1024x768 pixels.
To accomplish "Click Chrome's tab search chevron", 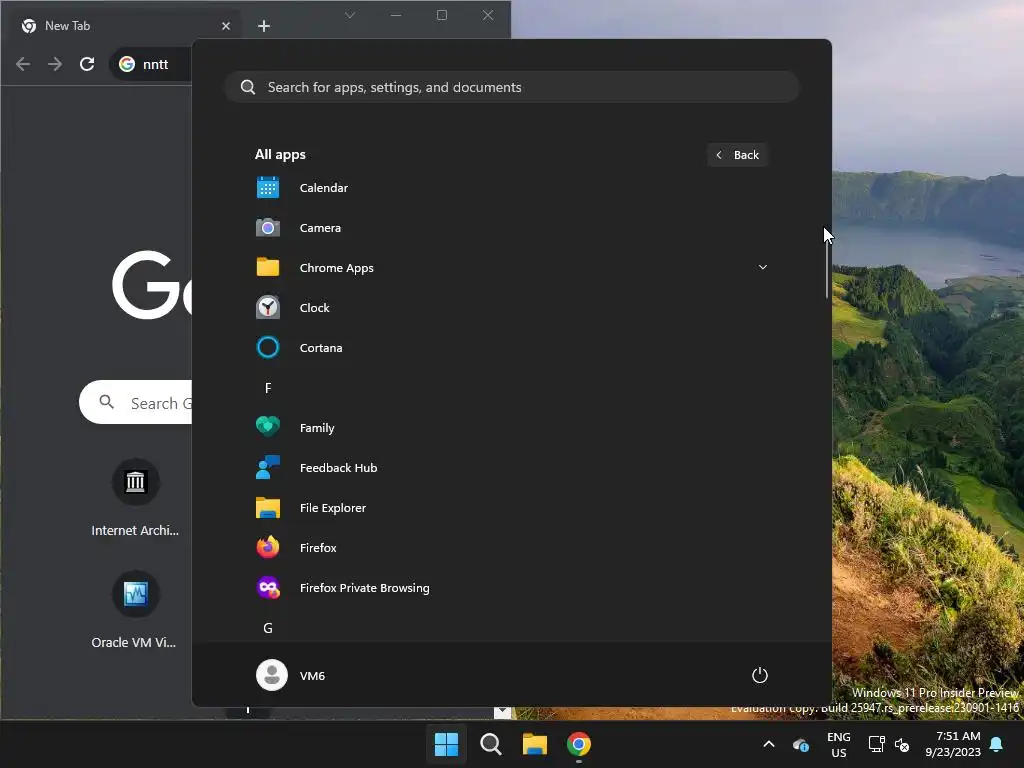I will pos(350,15).
